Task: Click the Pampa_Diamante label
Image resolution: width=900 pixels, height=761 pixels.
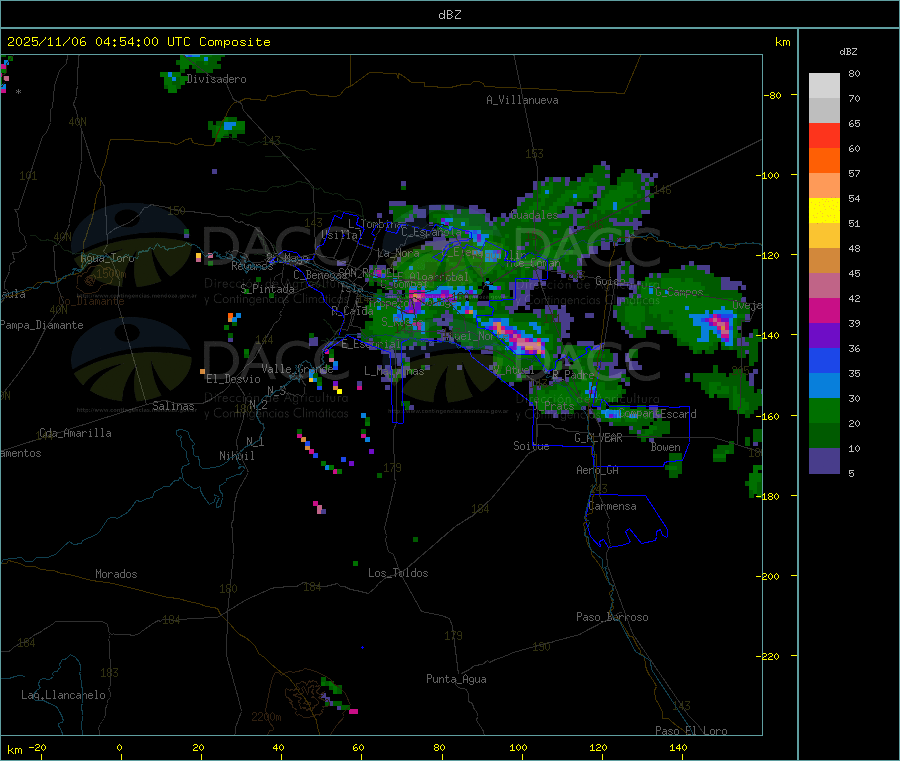Action: click(41, 325)
